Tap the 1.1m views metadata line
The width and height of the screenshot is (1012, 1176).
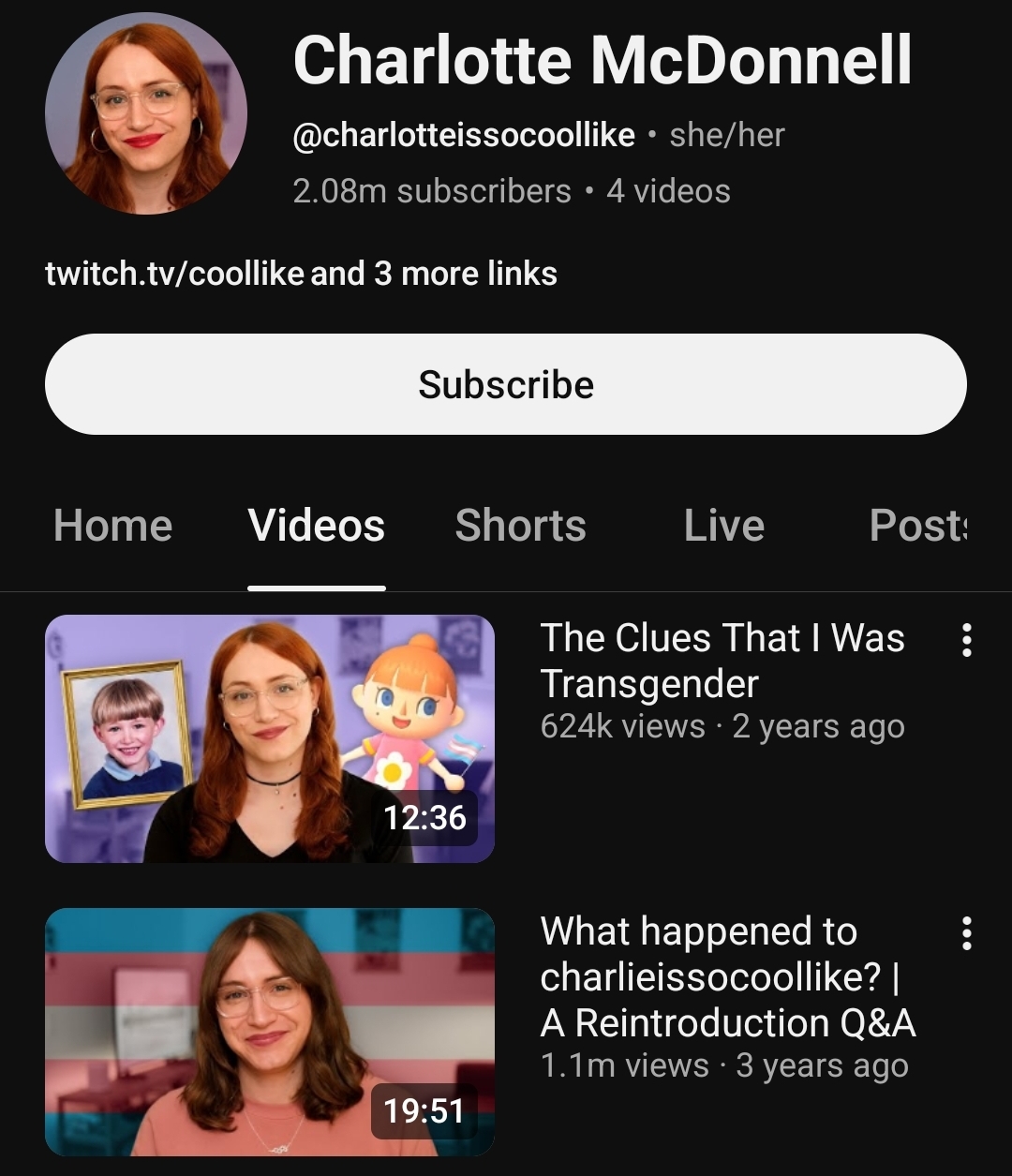[724, 1065]
